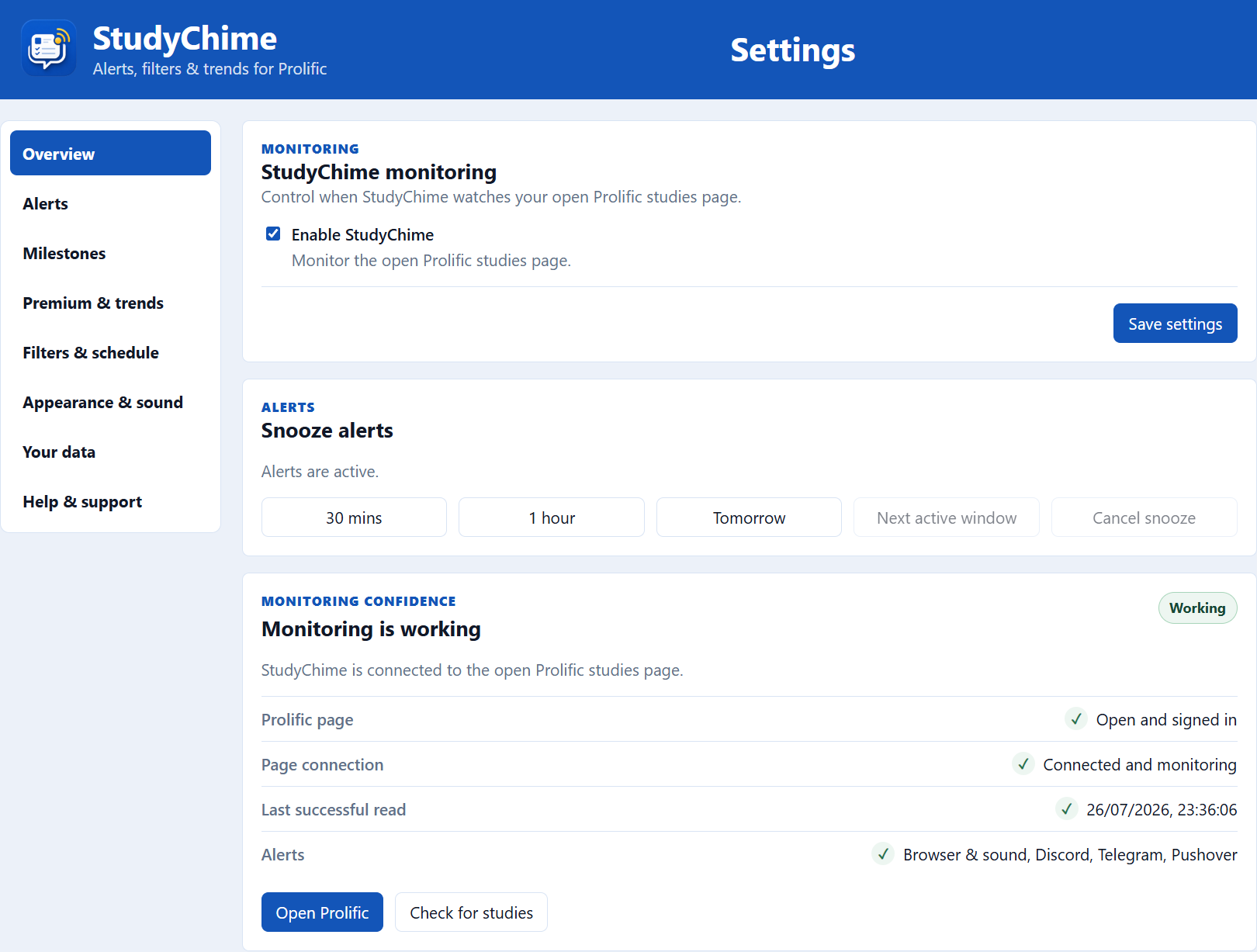Go to the Milestones section

tap(110, 253)
